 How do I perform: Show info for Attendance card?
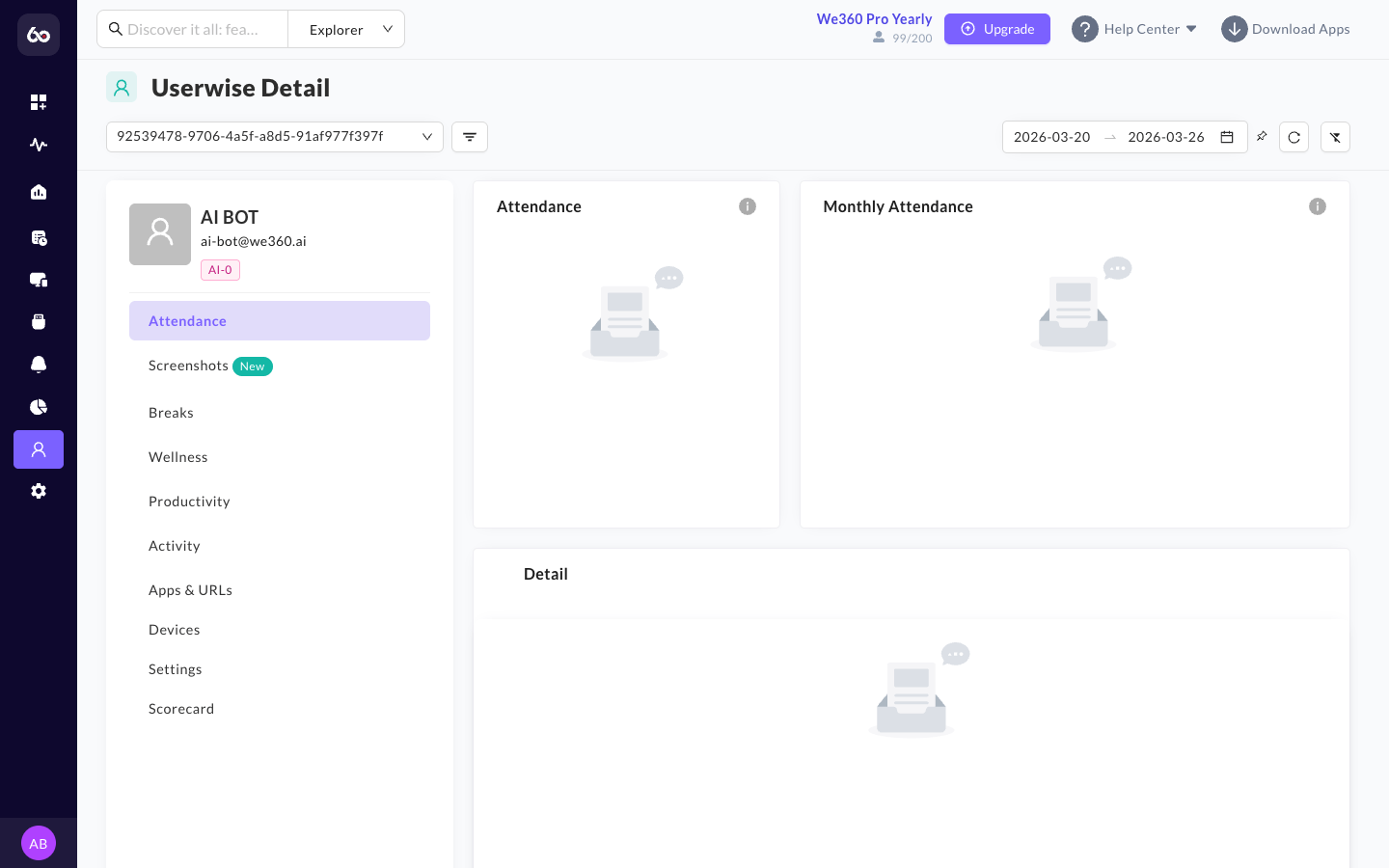coord(748,206)
